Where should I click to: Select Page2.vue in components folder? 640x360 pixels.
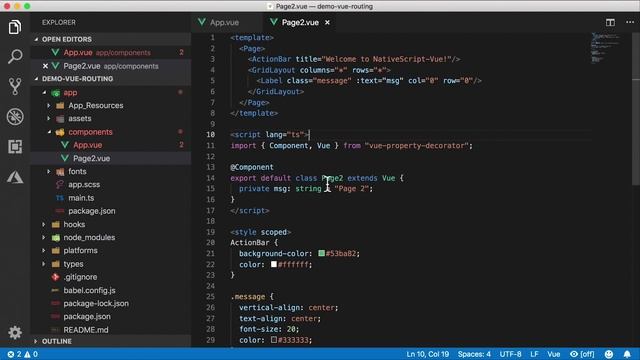tap(111, 158)
